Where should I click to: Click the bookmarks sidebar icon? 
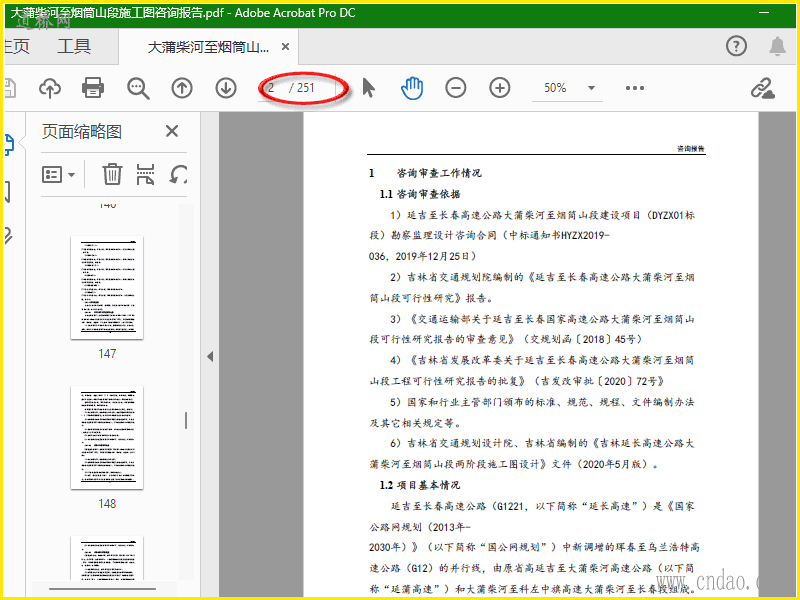point(7,191)
